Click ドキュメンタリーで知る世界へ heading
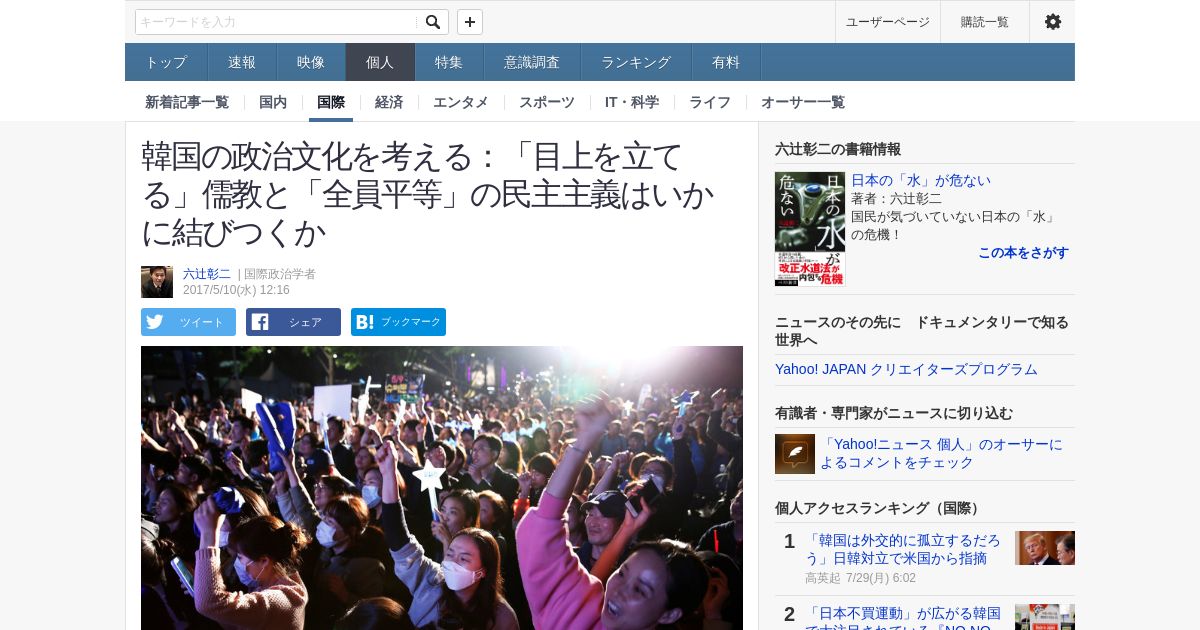 (922, 331)
